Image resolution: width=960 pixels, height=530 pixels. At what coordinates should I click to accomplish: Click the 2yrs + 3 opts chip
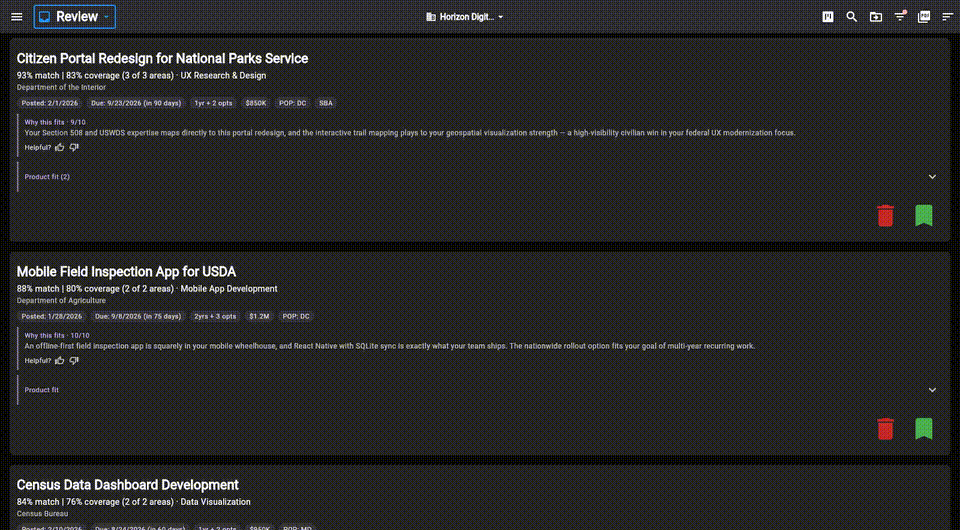[x=215, y=316]
